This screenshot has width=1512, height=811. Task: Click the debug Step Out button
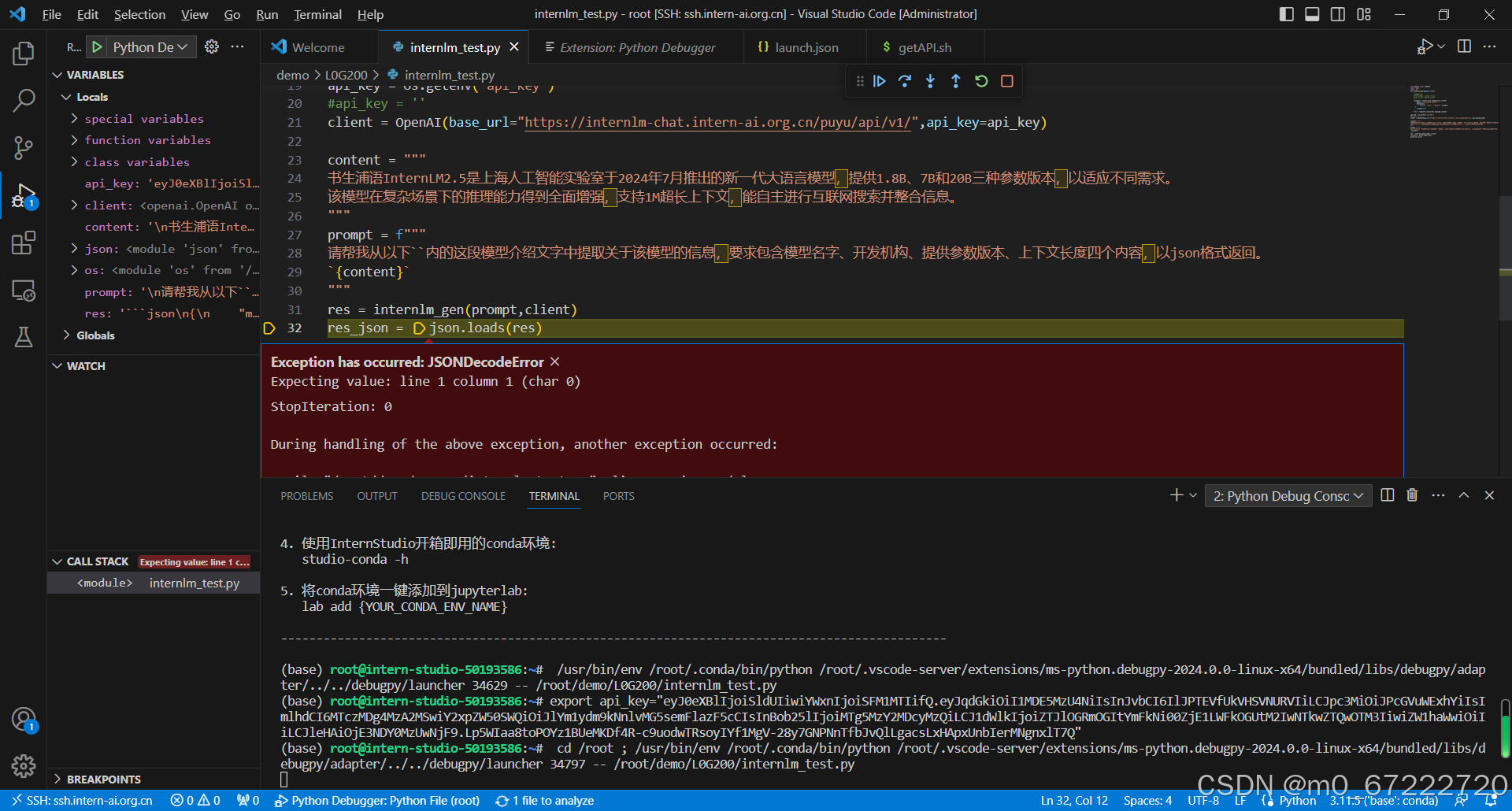point(955,81)
